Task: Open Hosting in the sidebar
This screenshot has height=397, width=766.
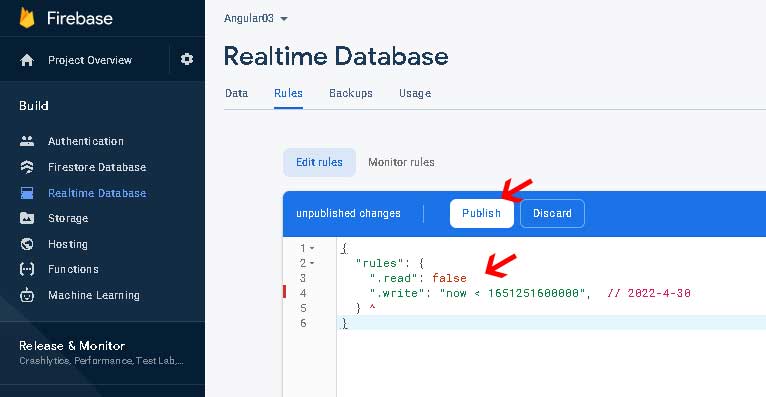Action: (68, 244)
